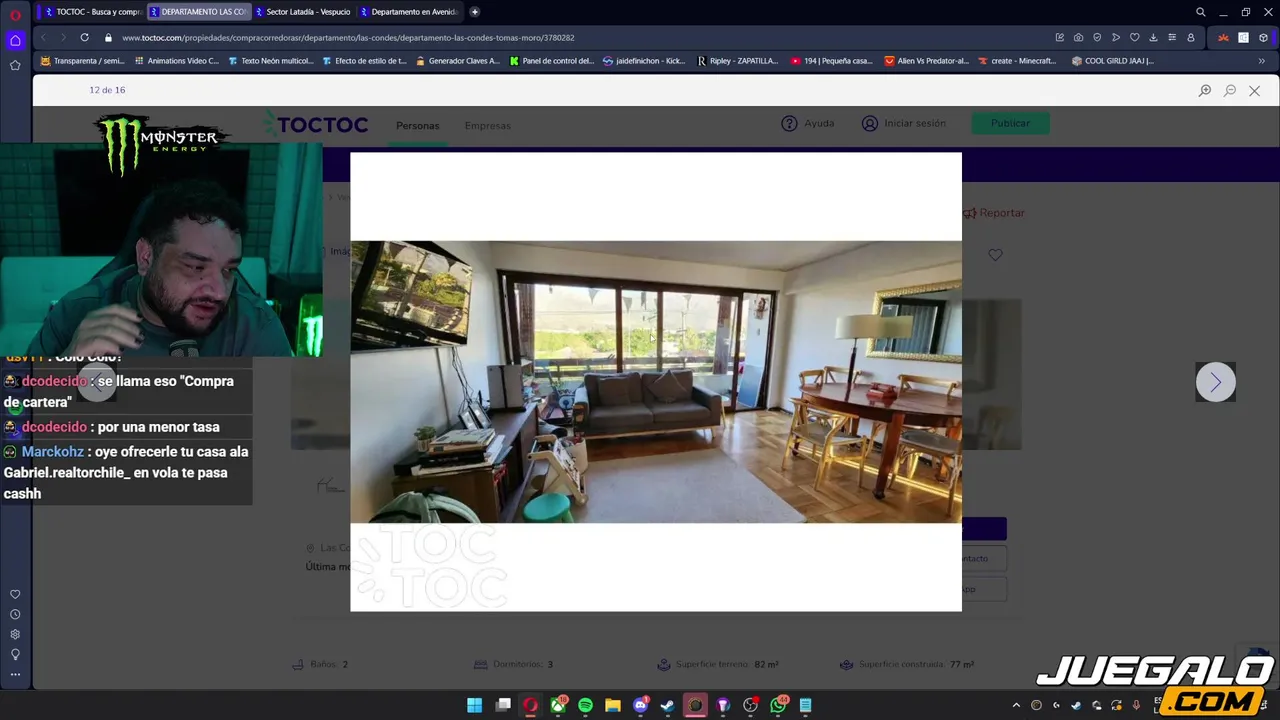Take snapshot with camera icon in address bar
1280x720 pixels.
point(1078,37)
